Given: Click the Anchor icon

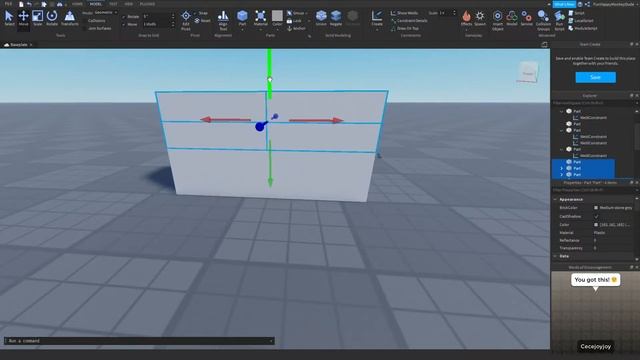Looking at the screenshot, I should 289,29.
